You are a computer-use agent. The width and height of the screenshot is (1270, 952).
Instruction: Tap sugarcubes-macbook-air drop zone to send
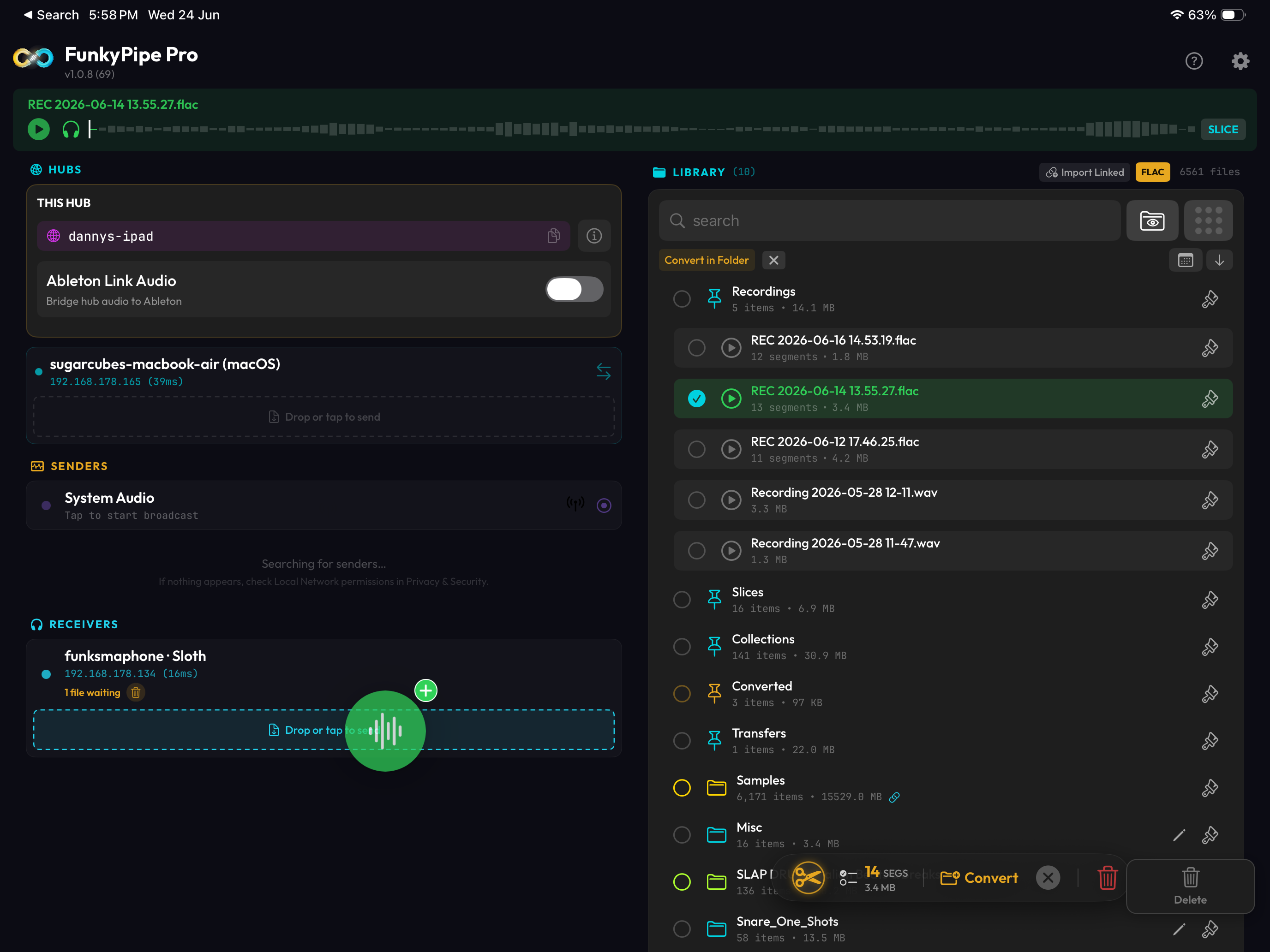coord(324,416)
